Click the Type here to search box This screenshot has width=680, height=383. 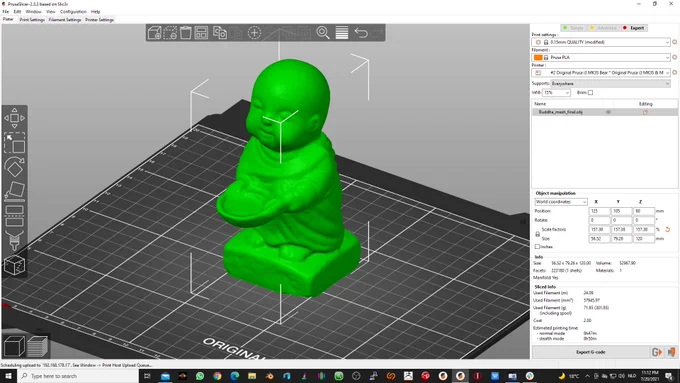point(79,376)
